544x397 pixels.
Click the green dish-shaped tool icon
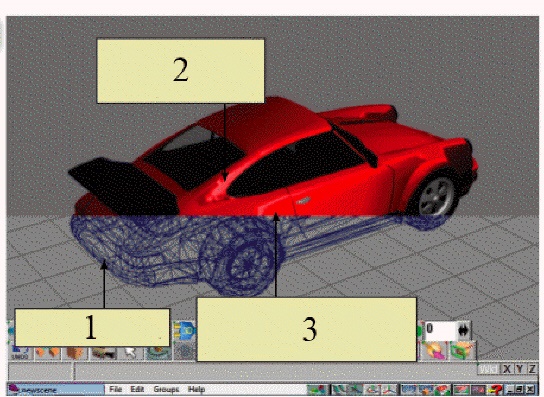(x=158, y=353)
